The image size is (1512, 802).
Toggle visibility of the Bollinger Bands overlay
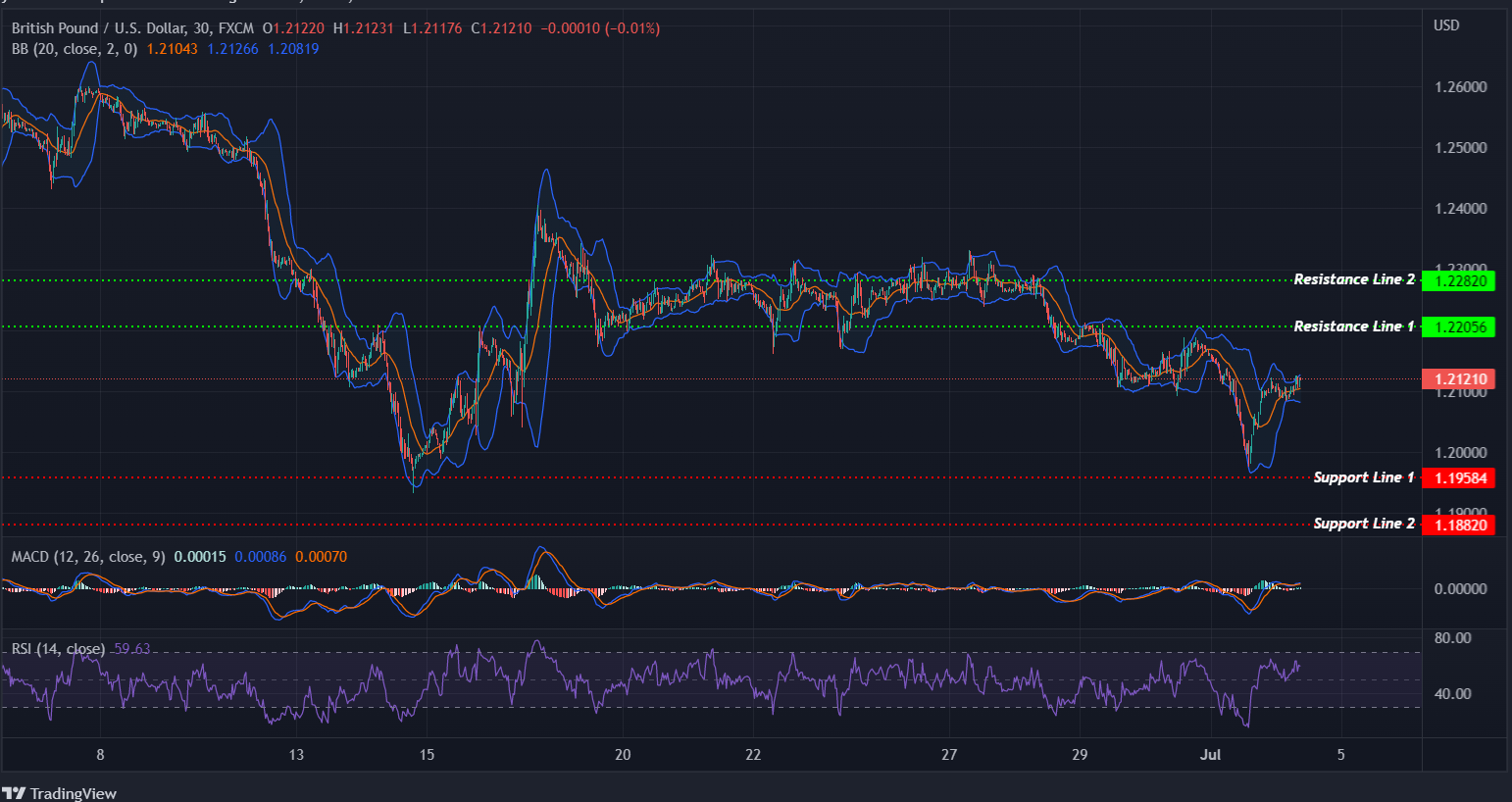[75, 48]
